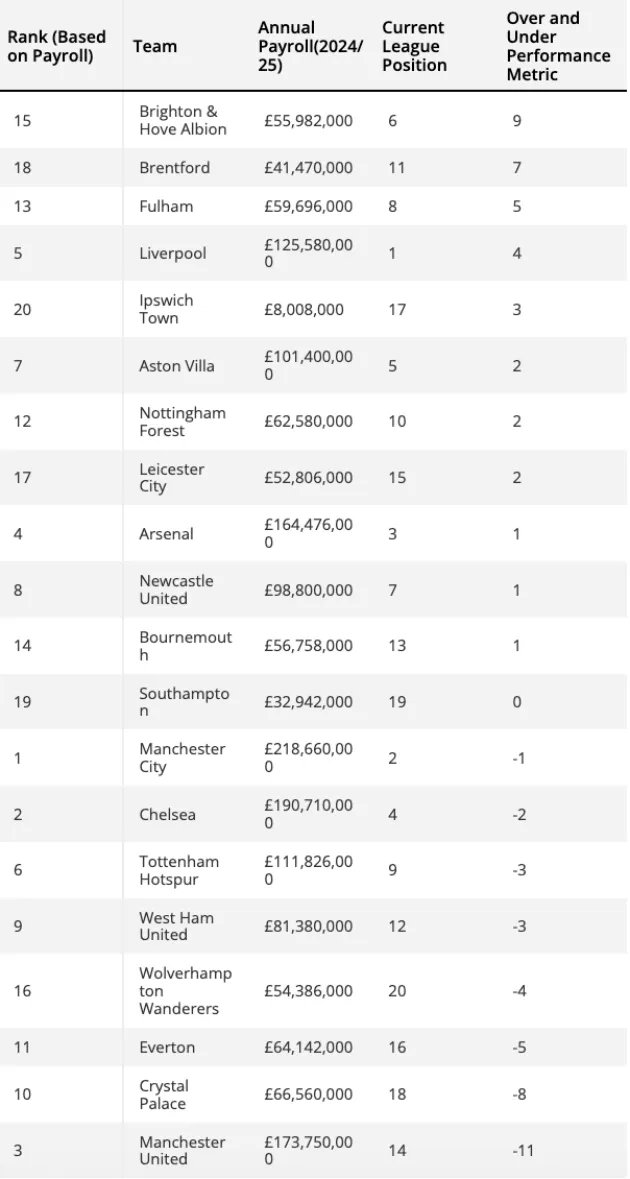Click the Aston Villa team cell
Viewport: 630px width, 1179px height.
(x=177, y=366)
